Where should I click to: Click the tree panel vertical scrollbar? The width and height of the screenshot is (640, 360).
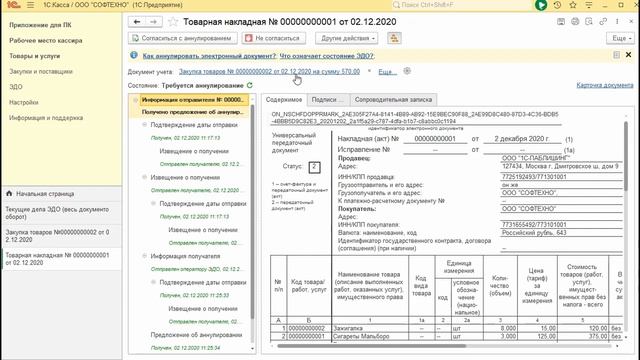tap(253, 212)
